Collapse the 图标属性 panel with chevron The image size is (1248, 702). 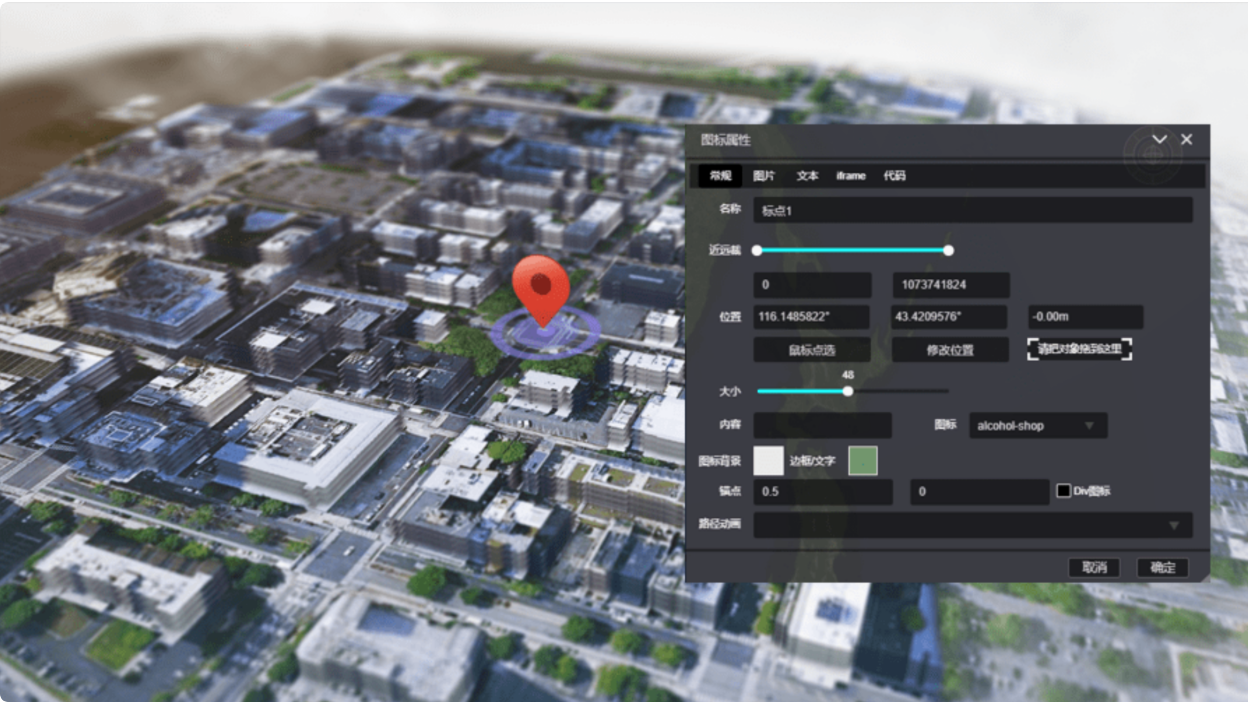pyautogui.click(x=1159, y=140)
